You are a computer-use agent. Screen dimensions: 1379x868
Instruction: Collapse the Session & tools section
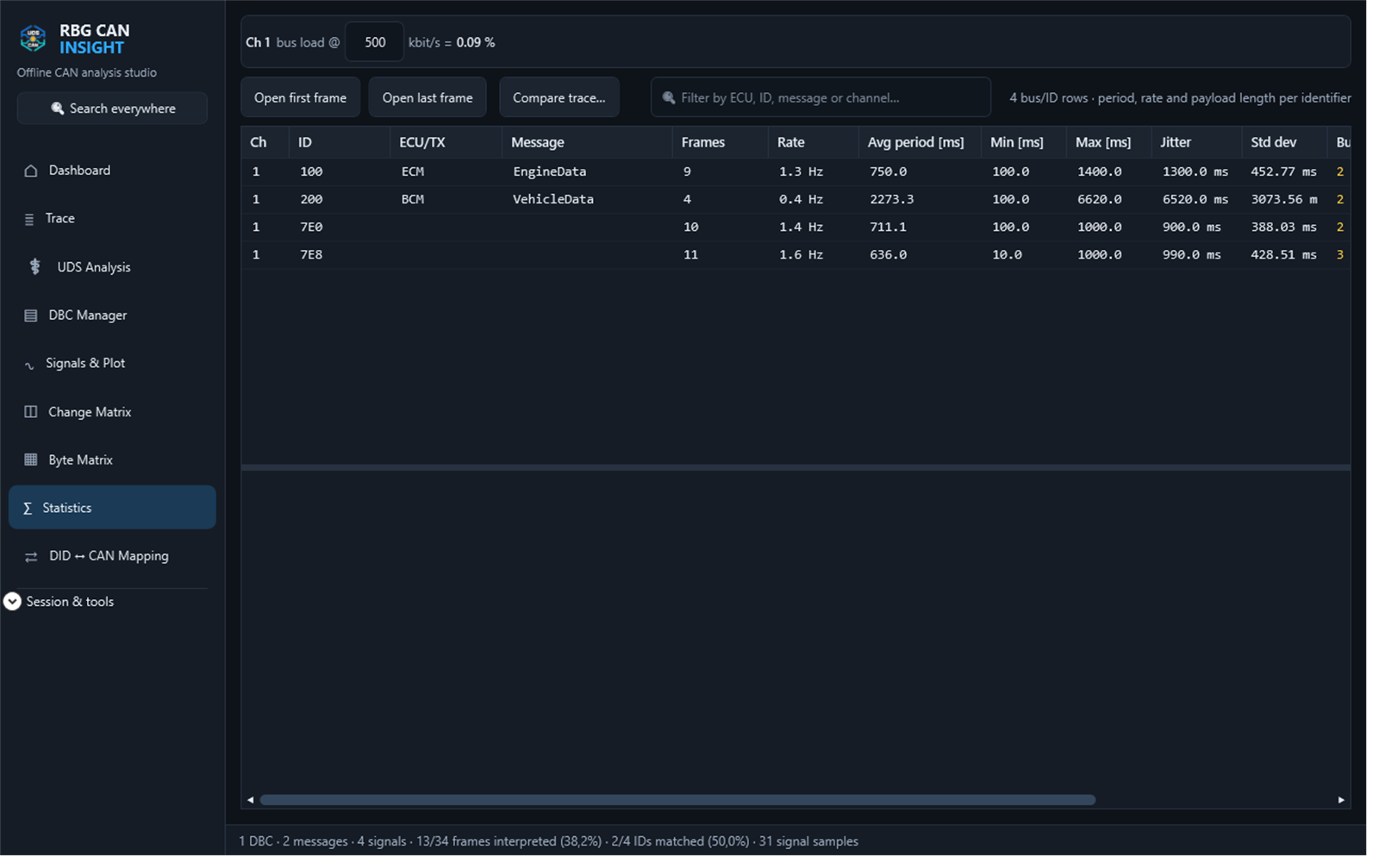click(x=12, y=602)
